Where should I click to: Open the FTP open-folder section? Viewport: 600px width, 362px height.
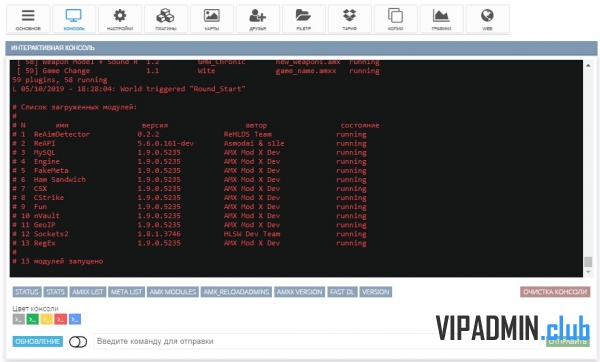(303, 19)
